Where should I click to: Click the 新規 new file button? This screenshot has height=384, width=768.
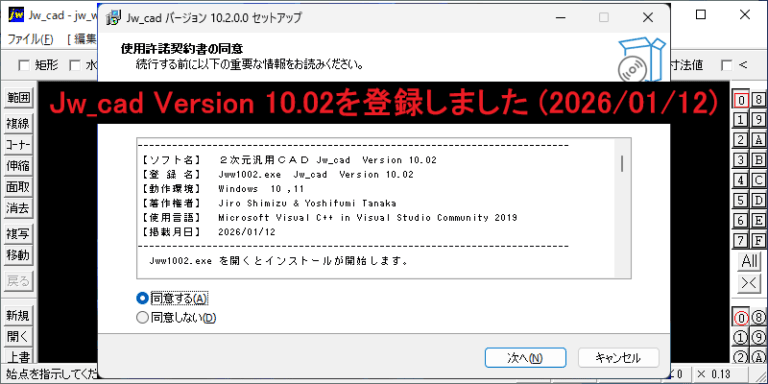(x=18, y=316)
